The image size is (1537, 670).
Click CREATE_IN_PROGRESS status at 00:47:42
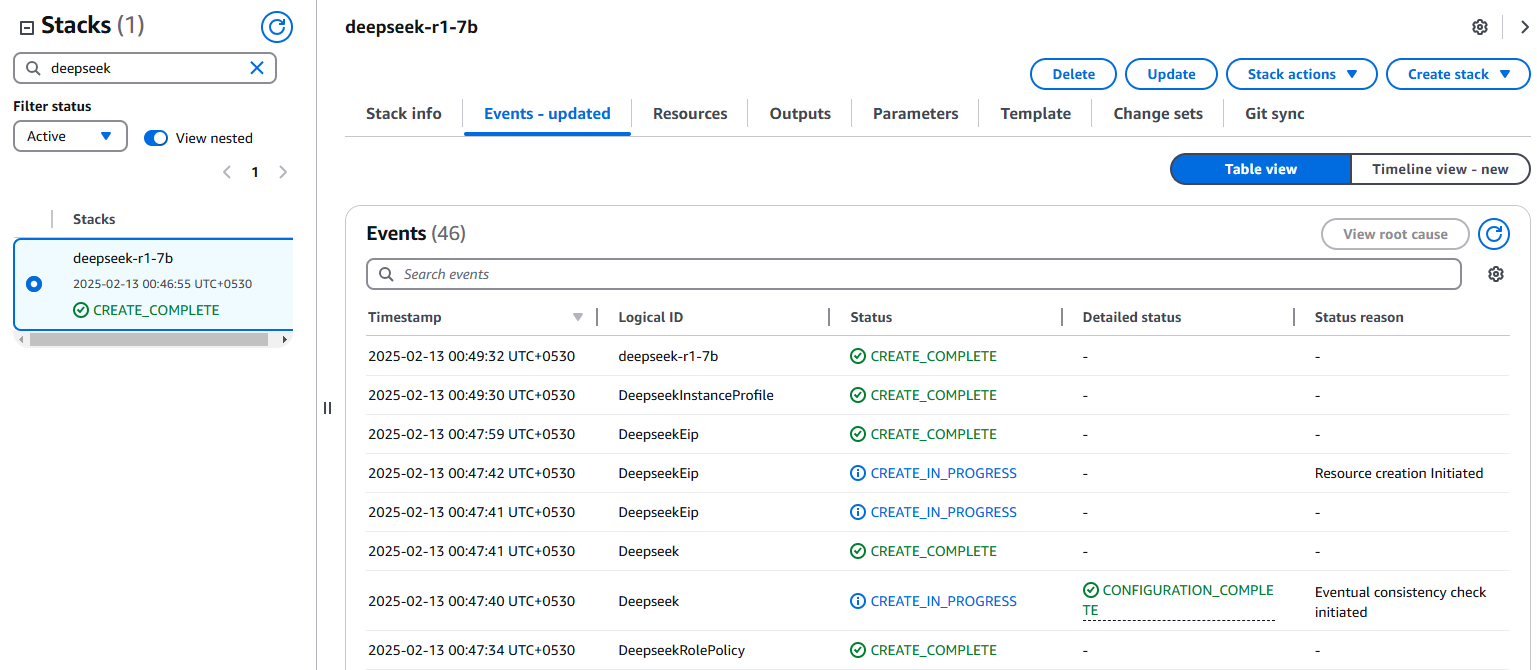point(933,473)
